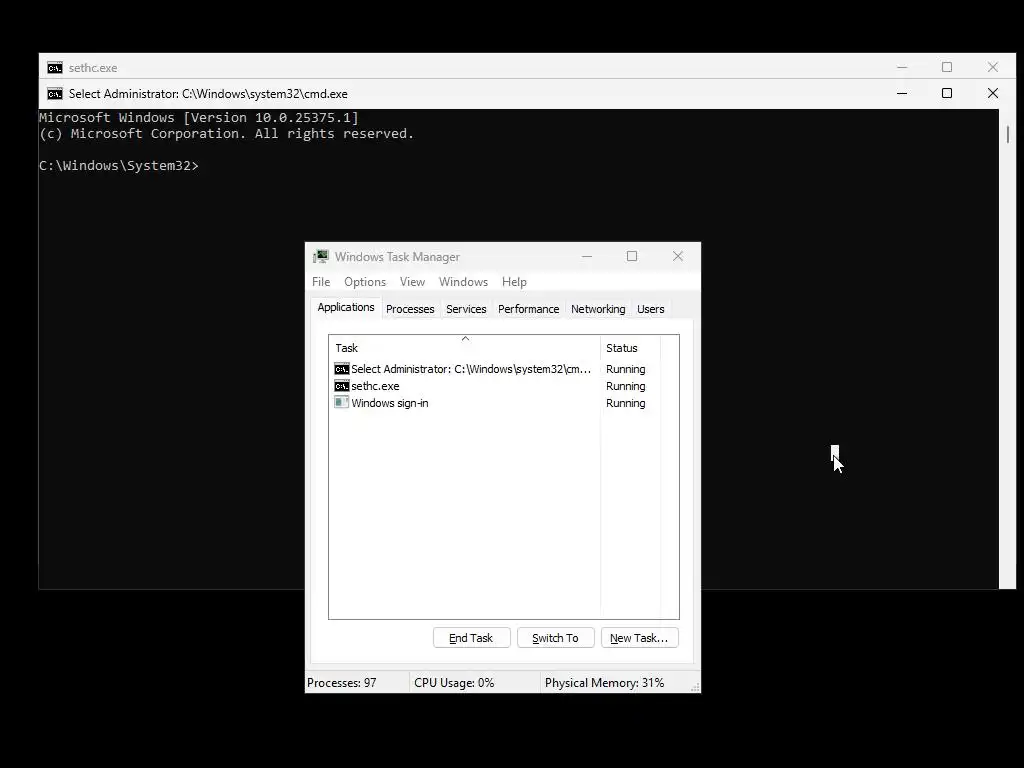The height and width of the screenshot is (768, 1024).
Task: Click the Windows Task Manager title icon
Action: tap(321, 257)
